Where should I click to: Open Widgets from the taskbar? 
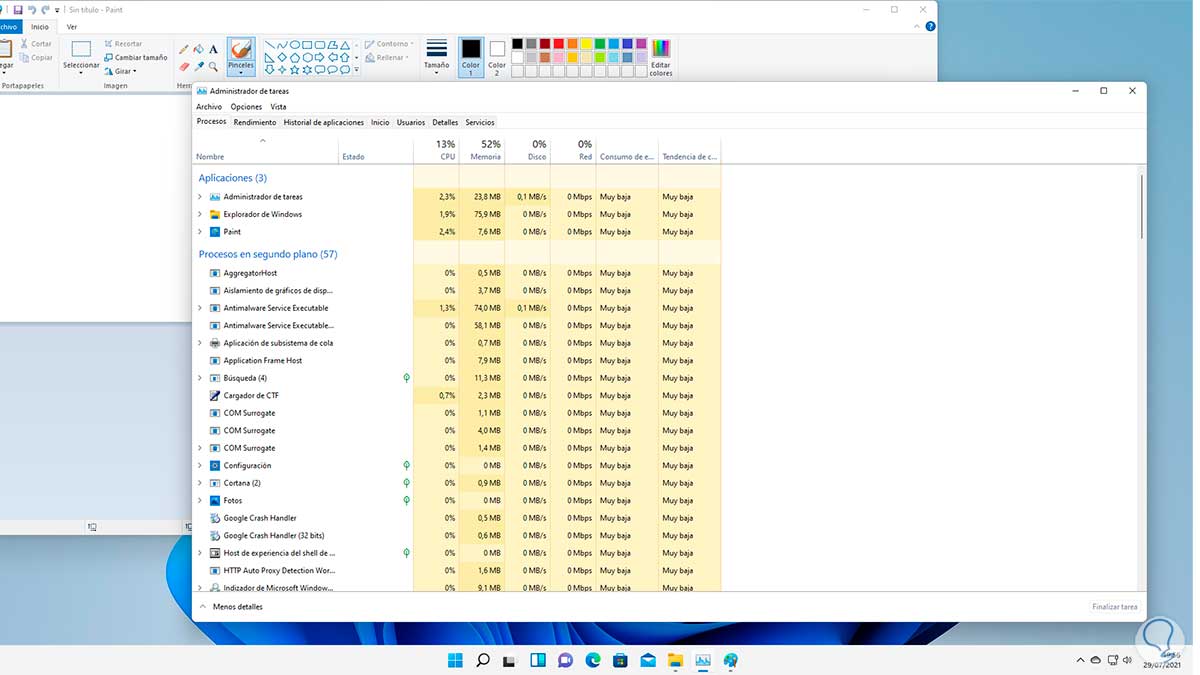point(538,660)
